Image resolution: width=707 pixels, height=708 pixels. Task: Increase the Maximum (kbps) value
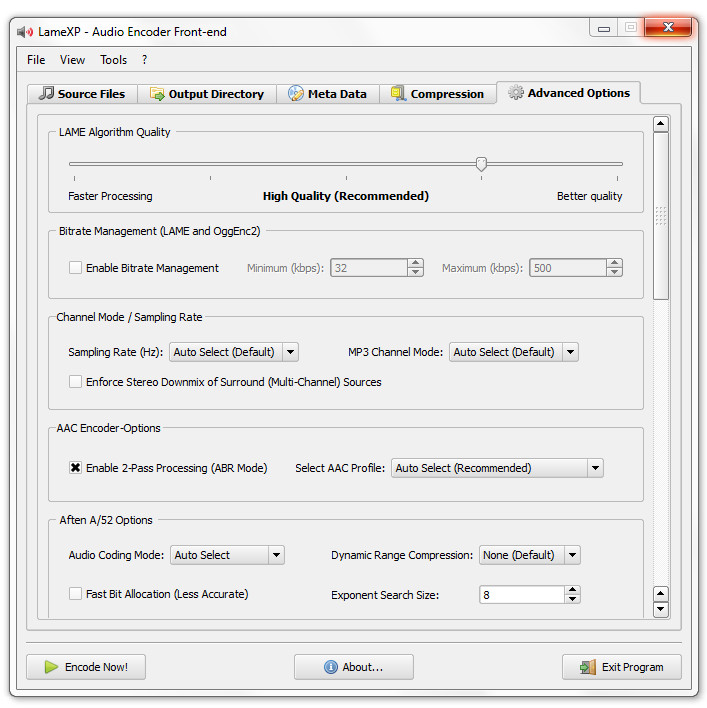(x=614, y=263)
